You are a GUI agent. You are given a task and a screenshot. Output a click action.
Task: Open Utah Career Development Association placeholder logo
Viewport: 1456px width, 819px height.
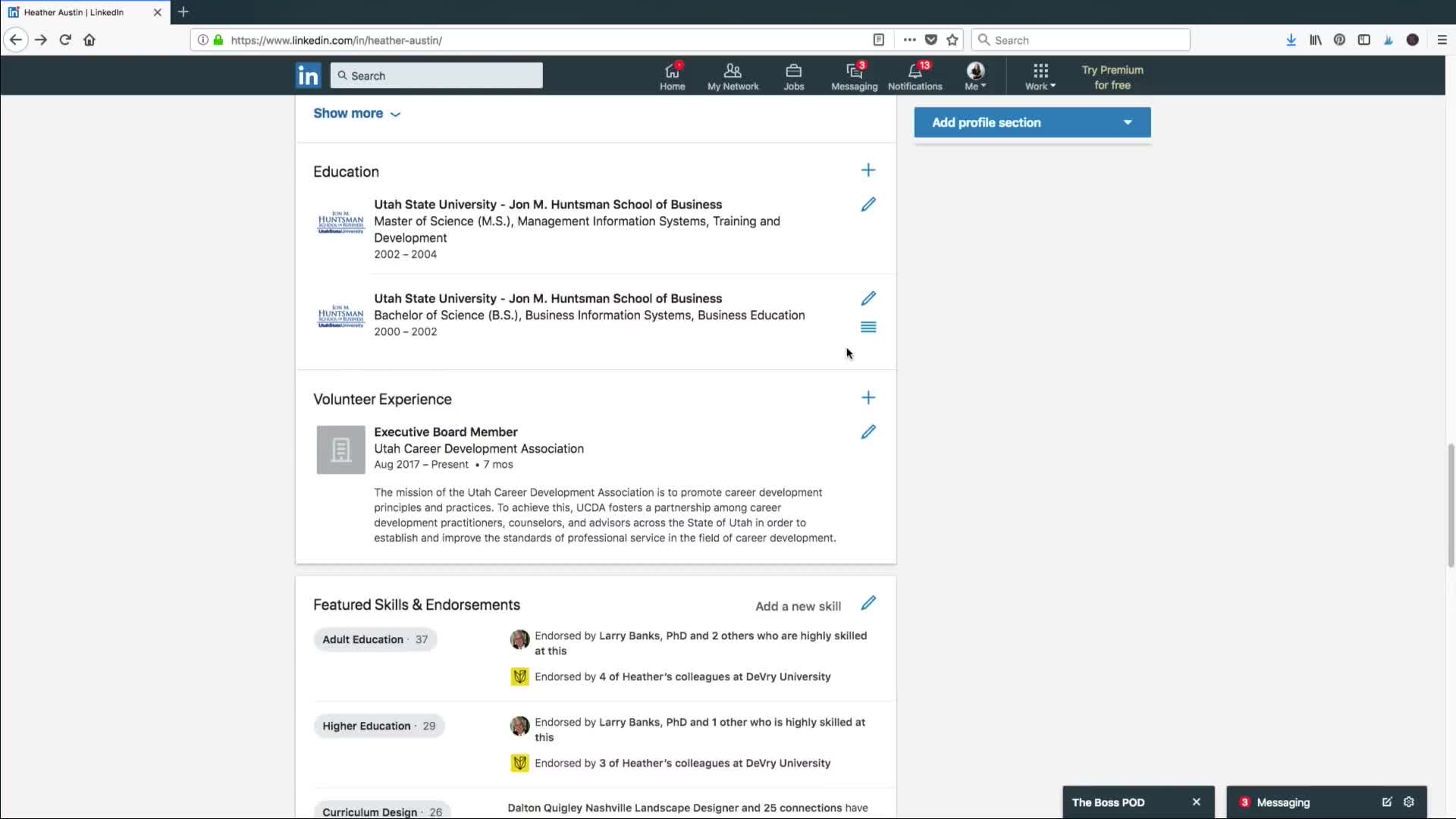coord(340,450)
